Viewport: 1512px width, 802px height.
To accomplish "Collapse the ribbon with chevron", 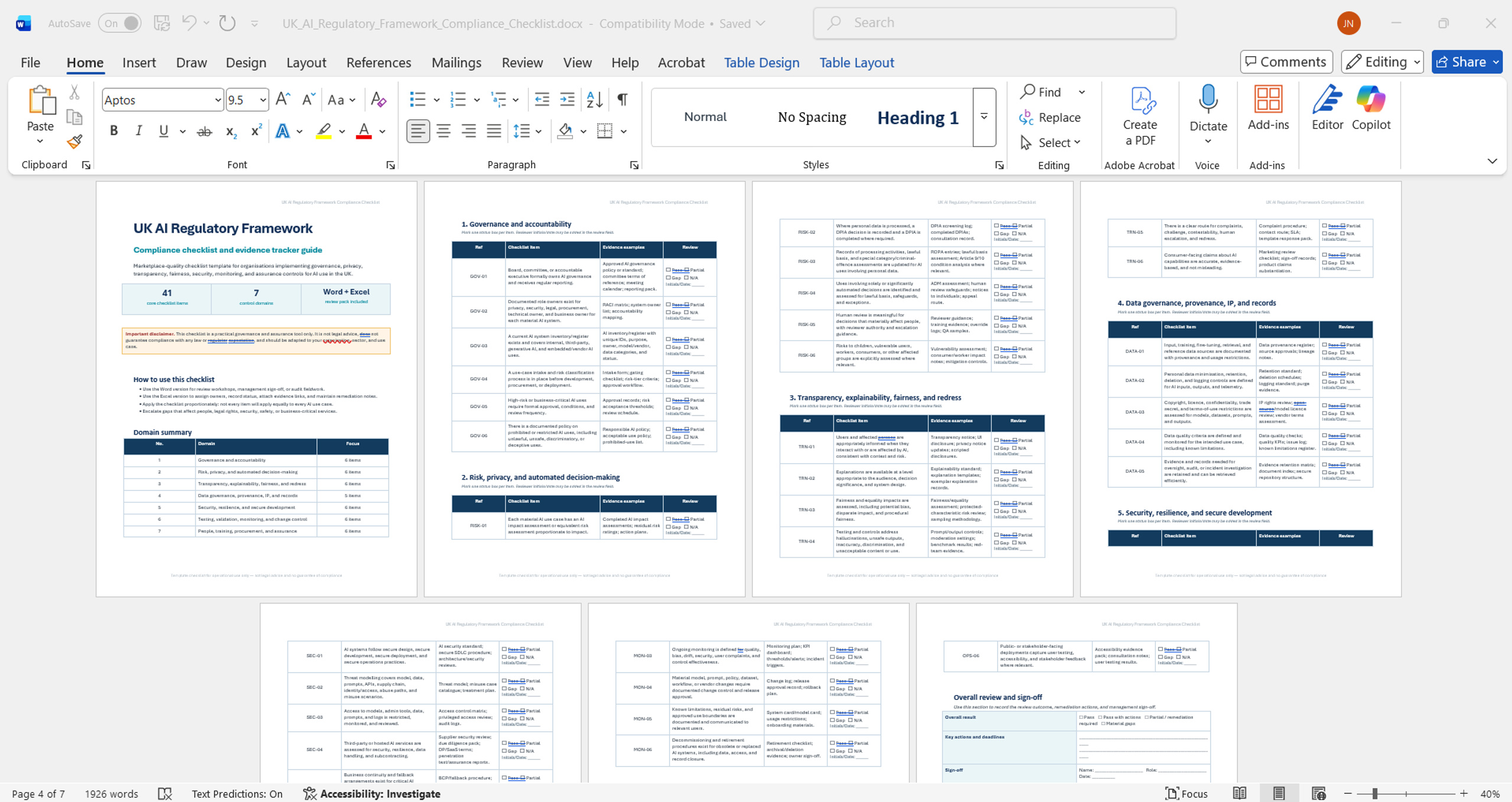I will (1492, 161).
